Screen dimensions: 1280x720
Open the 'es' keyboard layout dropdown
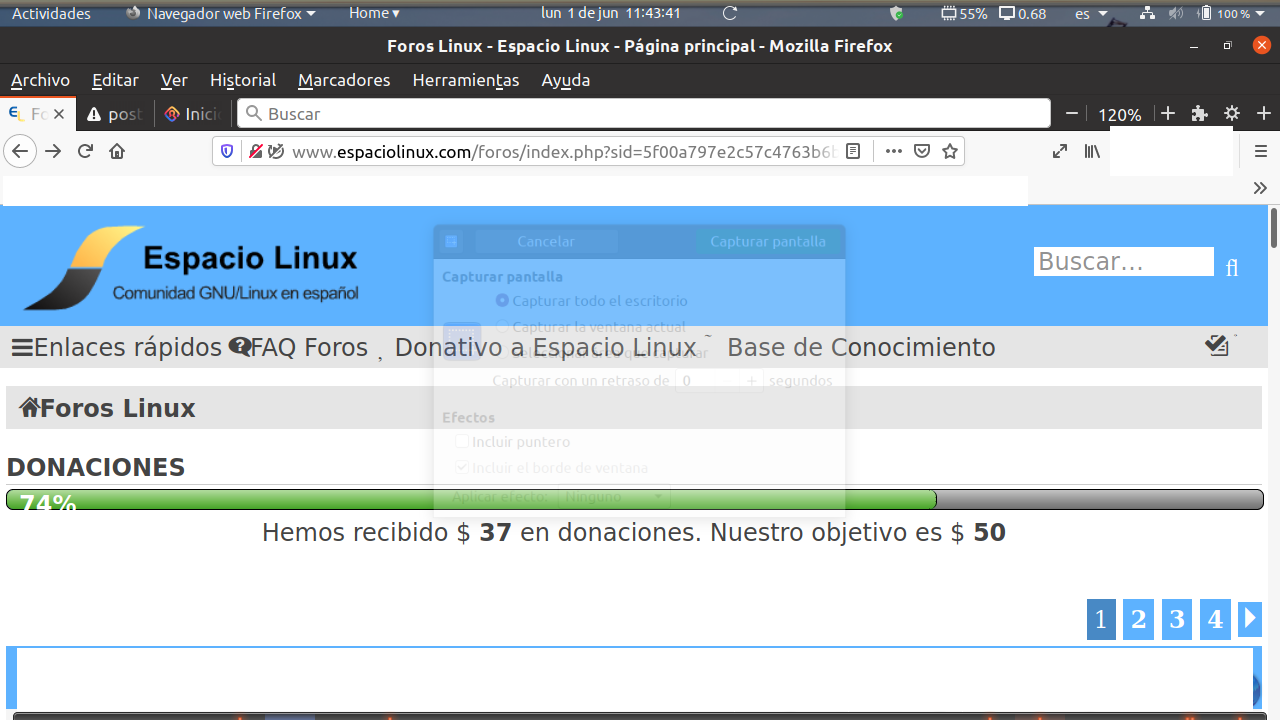1091,13
